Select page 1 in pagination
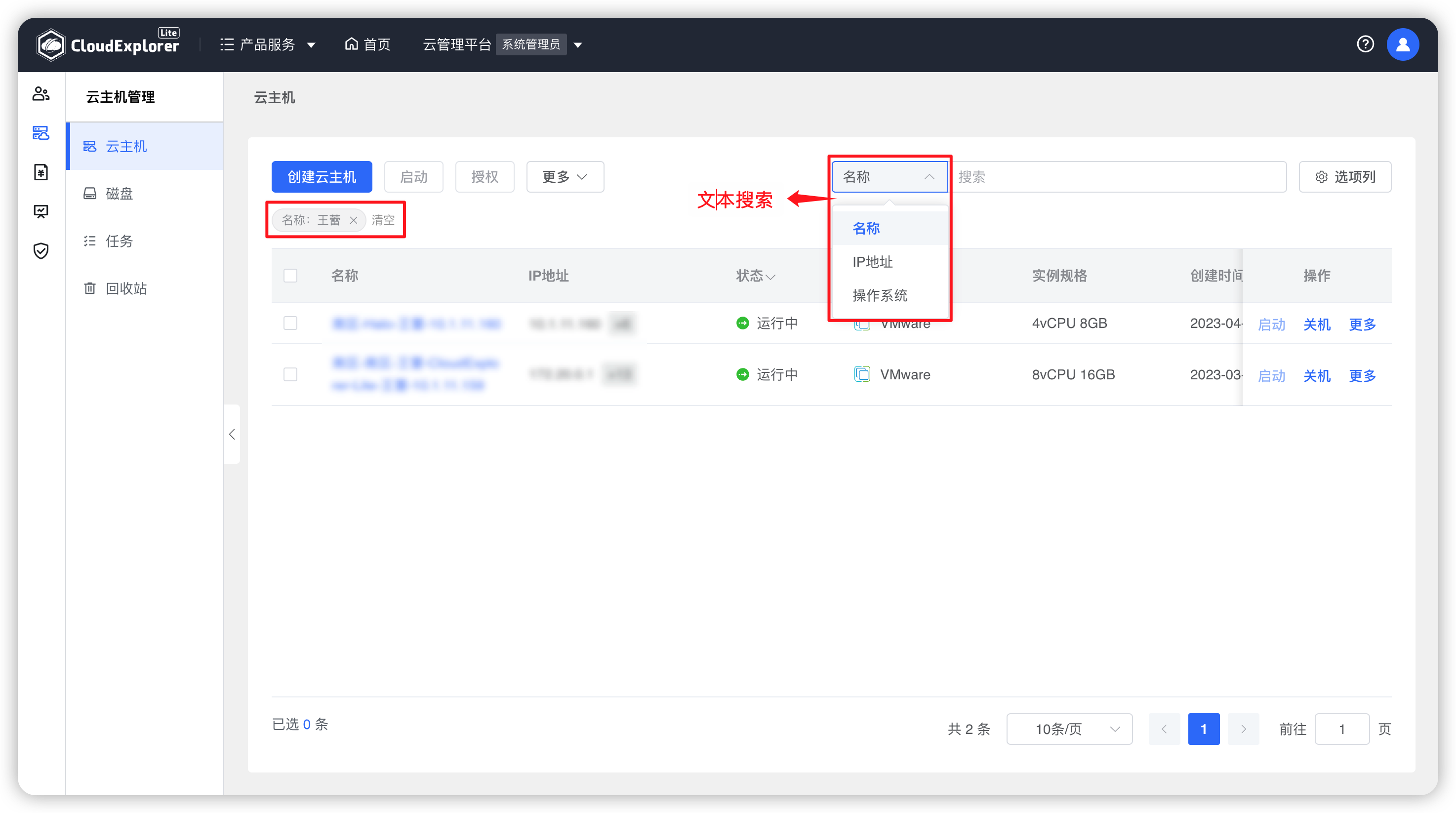The width and height of the screenshot is (1456, 813). tap(1204, 729)
